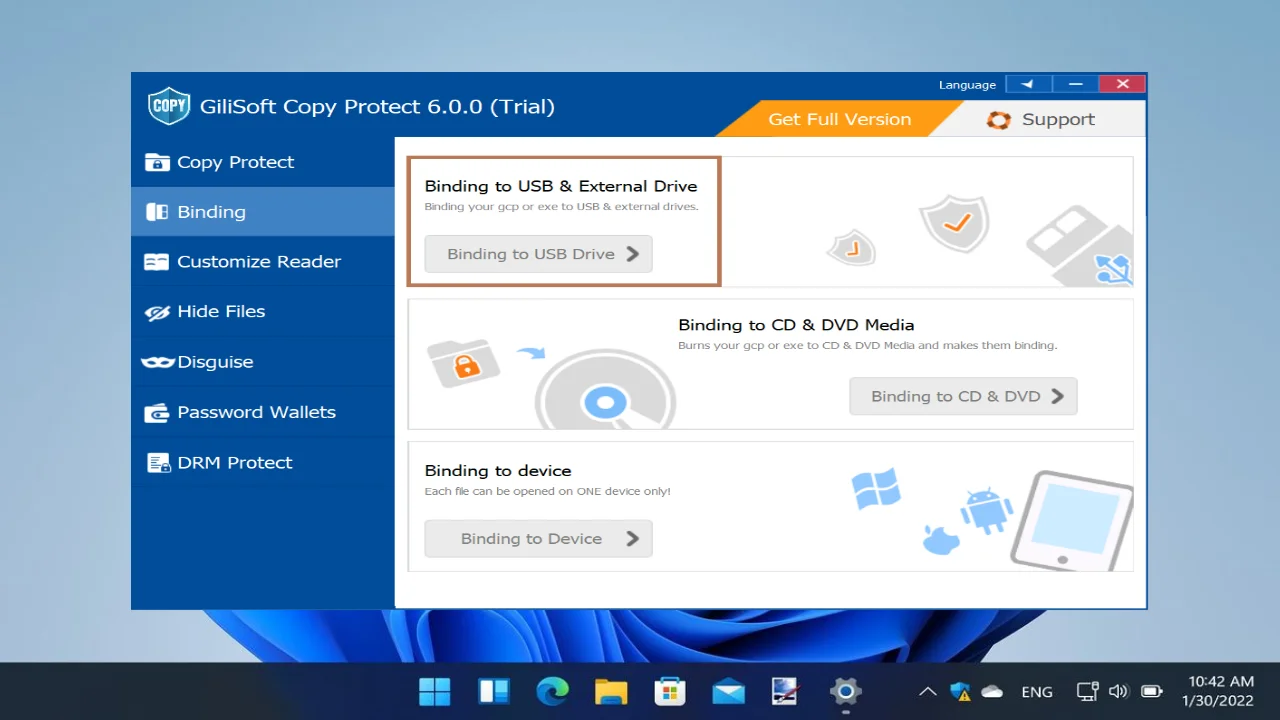Screen dimensions: 1280x720
Task: Open the Customize Reader section
Action: tap(263, 262)
